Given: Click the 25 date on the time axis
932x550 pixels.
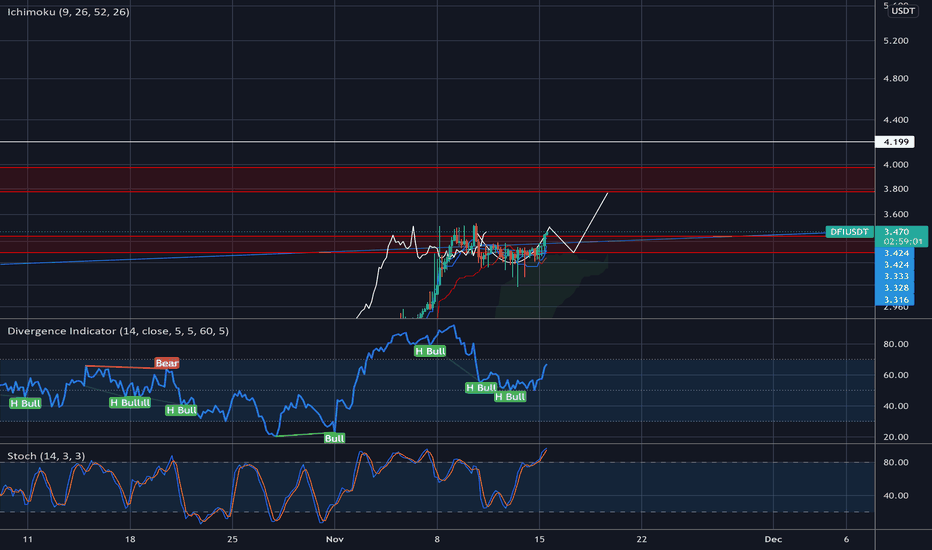Looking at the screenshot, I should [x=232, y=539].
